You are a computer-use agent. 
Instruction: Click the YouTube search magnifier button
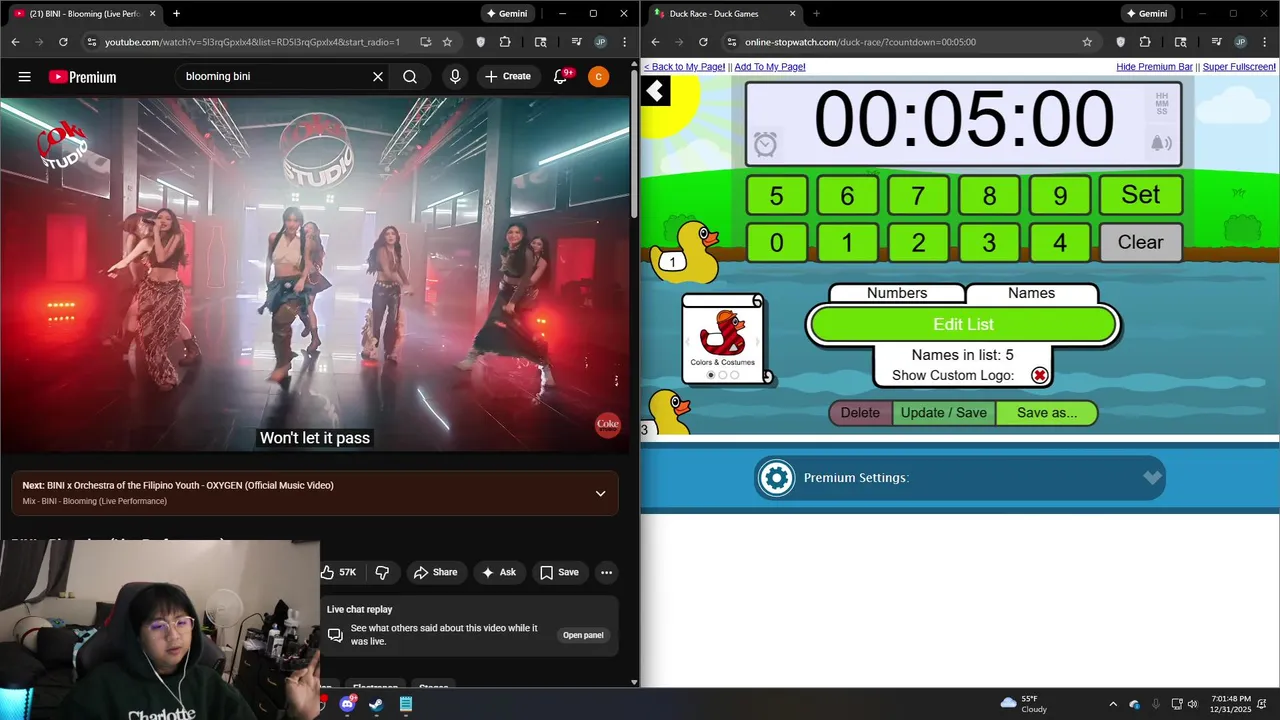[410, 77]
